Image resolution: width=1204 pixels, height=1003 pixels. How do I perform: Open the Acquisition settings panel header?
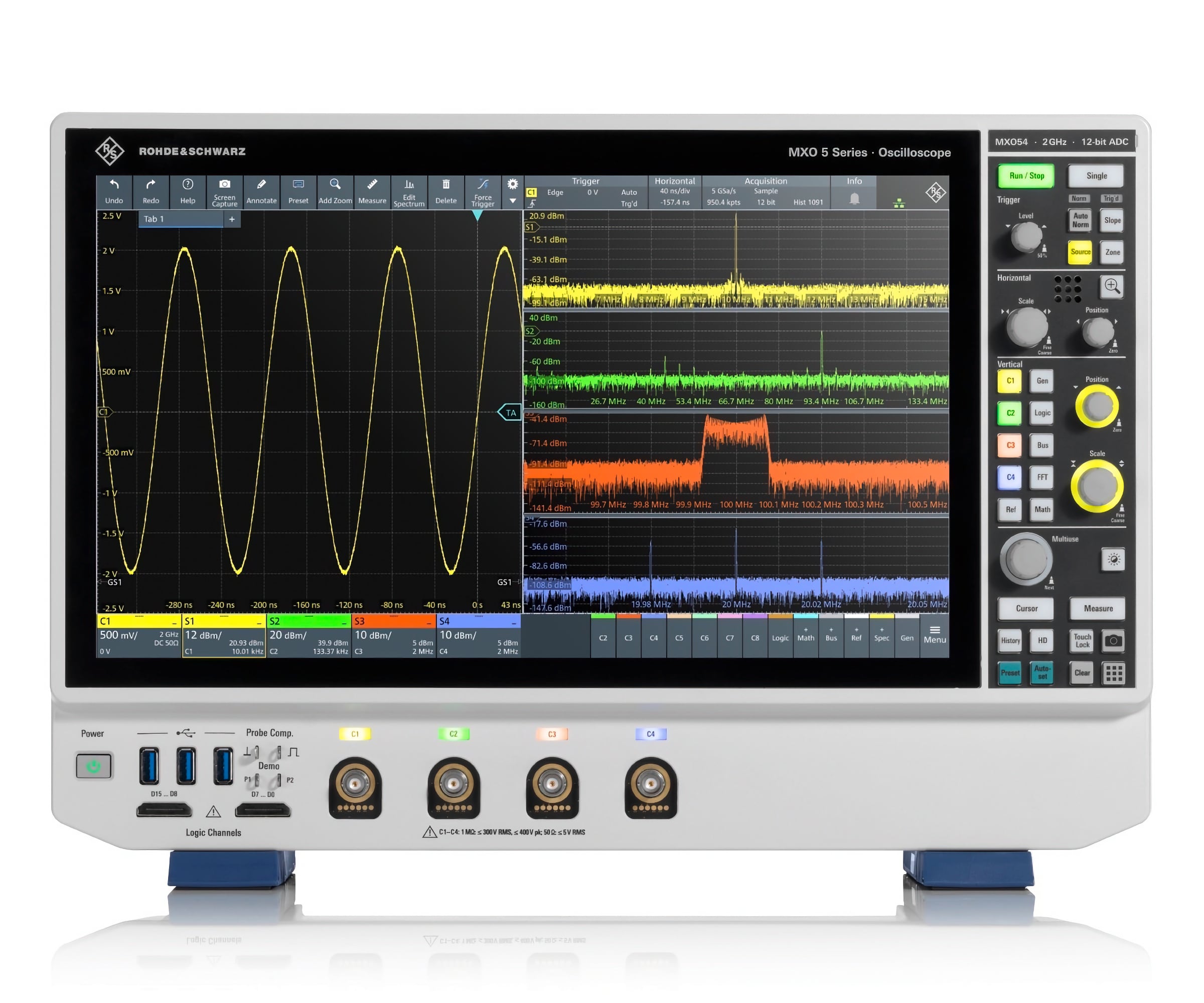coord(766,181)
